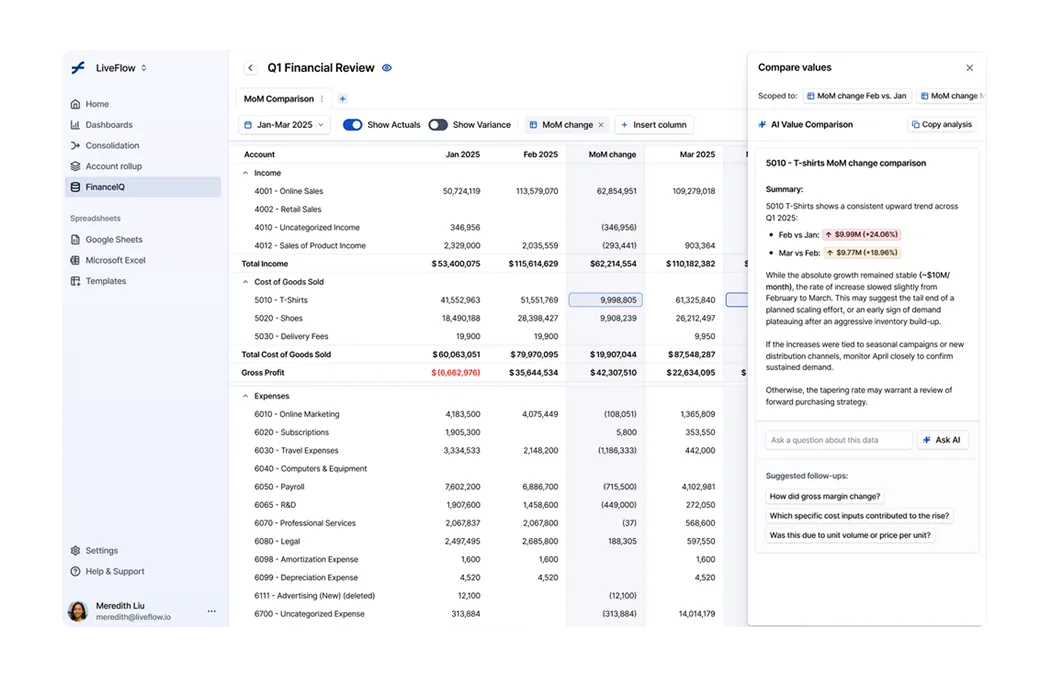Click Total Income value $115,614,629
This screenshot has height=678, width=1049.
(x=533, y=264)
